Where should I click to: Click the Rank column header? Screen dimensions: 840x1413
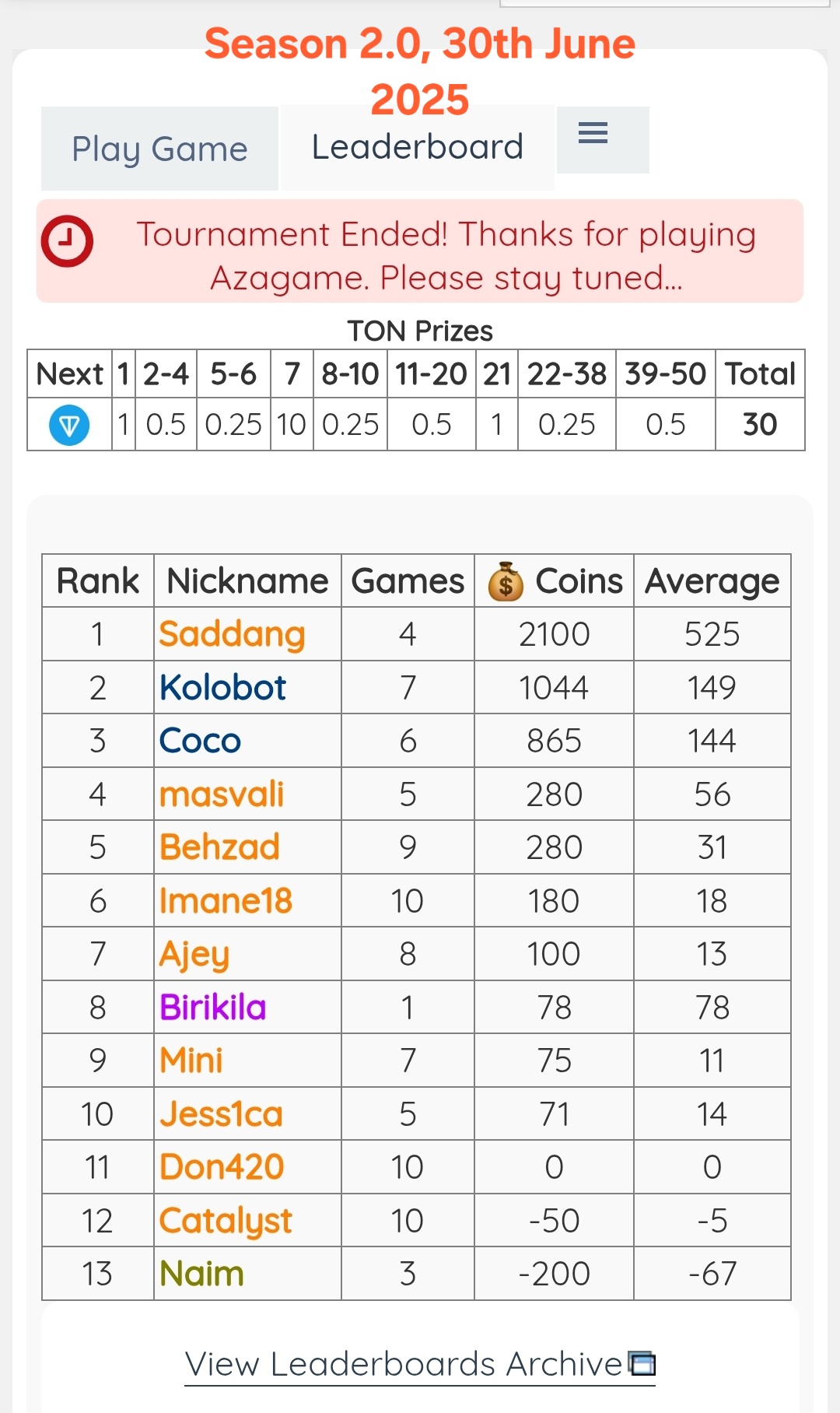click(x=98, y=581)
